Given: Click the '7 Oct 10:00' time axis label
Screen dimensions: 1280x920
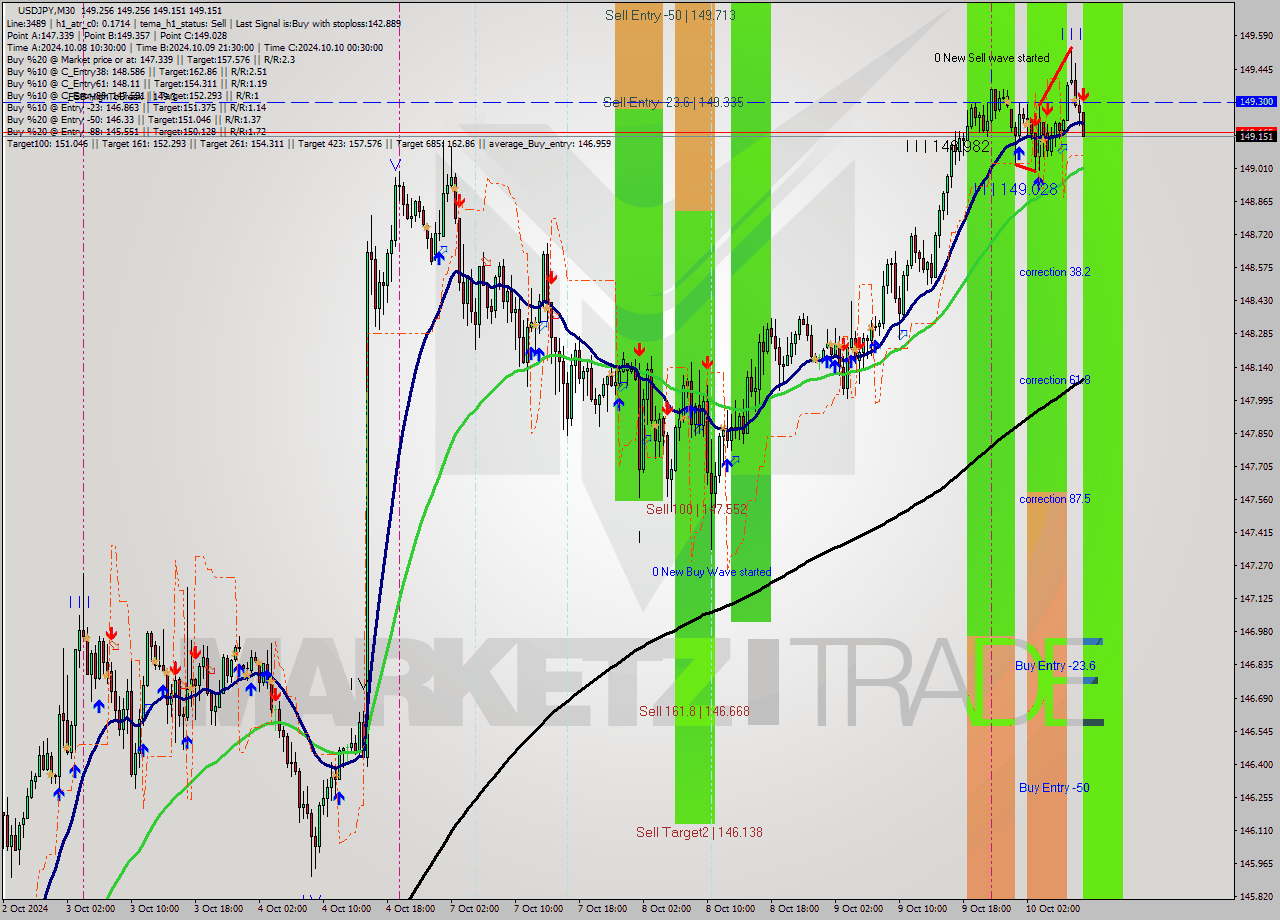Looking at the screenshot, I should click(540, 909).
